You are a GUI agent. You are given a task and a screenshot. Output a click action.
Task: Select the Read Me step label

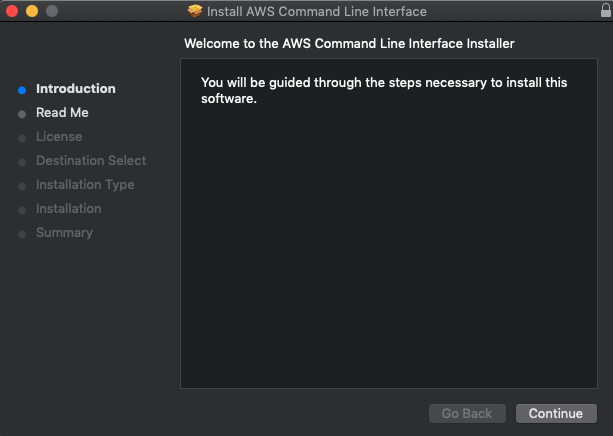[62, 113]
